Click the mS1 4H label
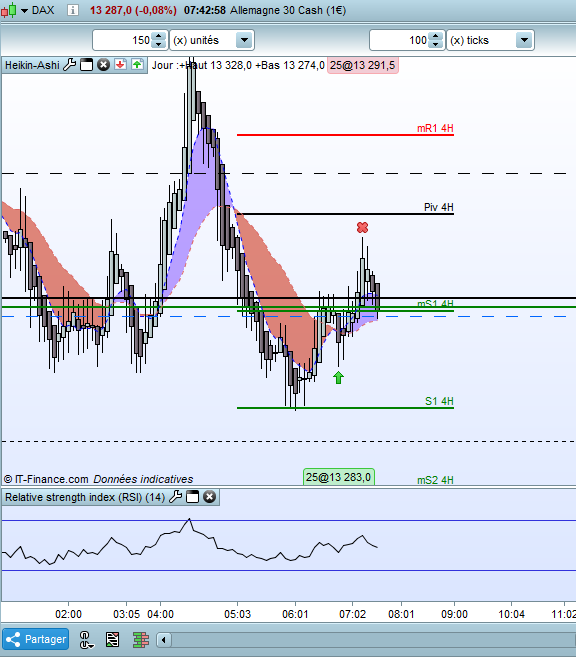 coord(435,303)
